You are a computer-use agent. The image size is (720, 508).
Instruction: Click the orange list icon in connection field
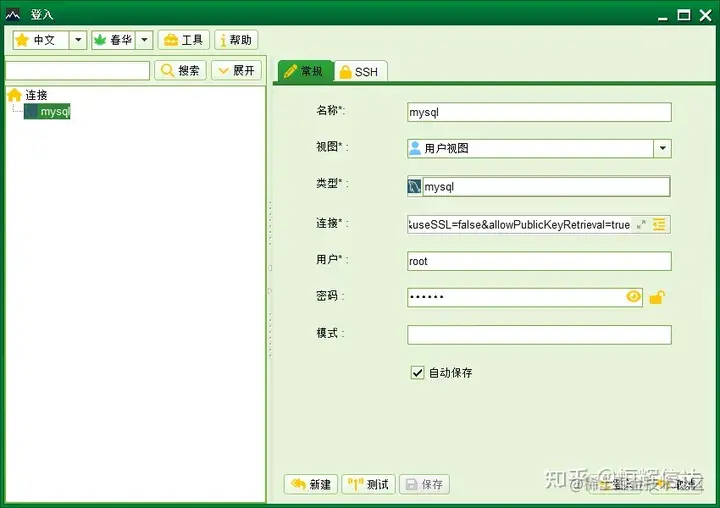pyautogui.click(x=659, y=225)
